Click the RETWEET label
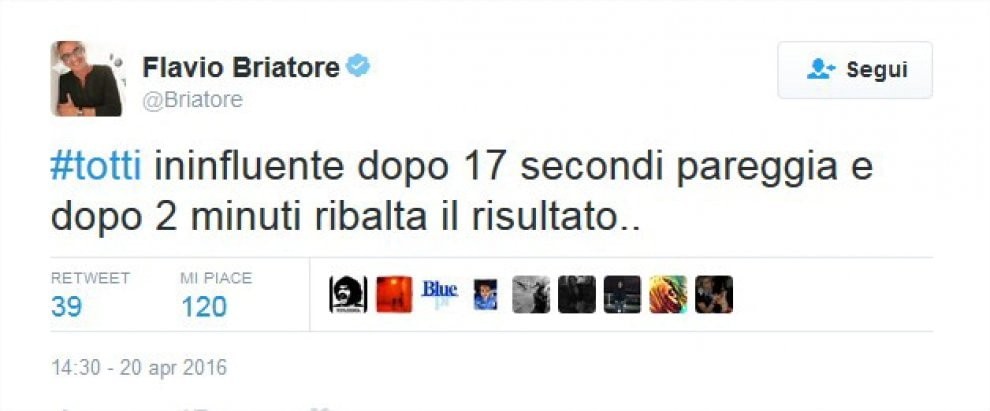990x411 pixels. (x=90, y=278)
